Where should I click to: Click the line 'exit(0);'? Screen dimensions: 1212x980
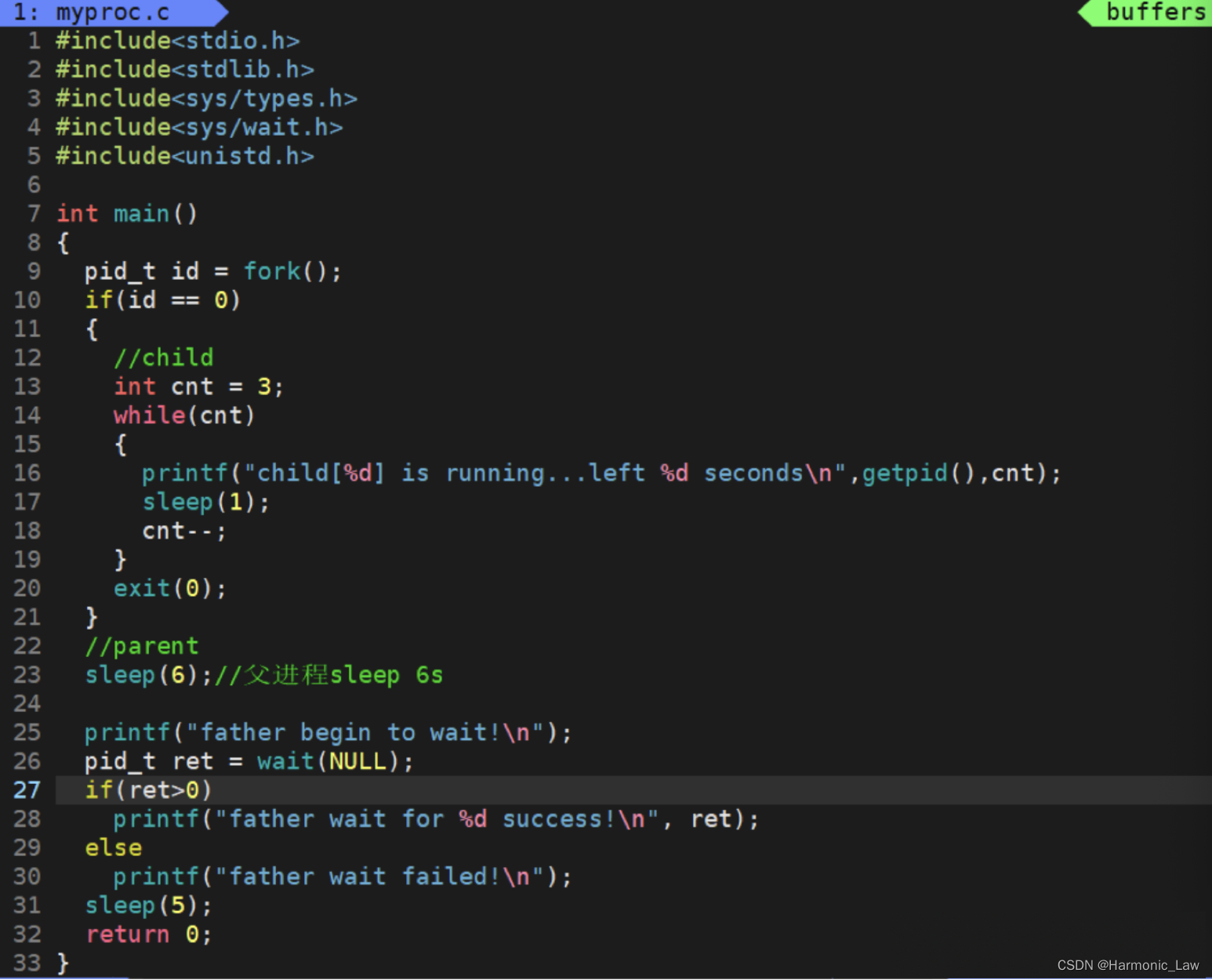[170, 589]
